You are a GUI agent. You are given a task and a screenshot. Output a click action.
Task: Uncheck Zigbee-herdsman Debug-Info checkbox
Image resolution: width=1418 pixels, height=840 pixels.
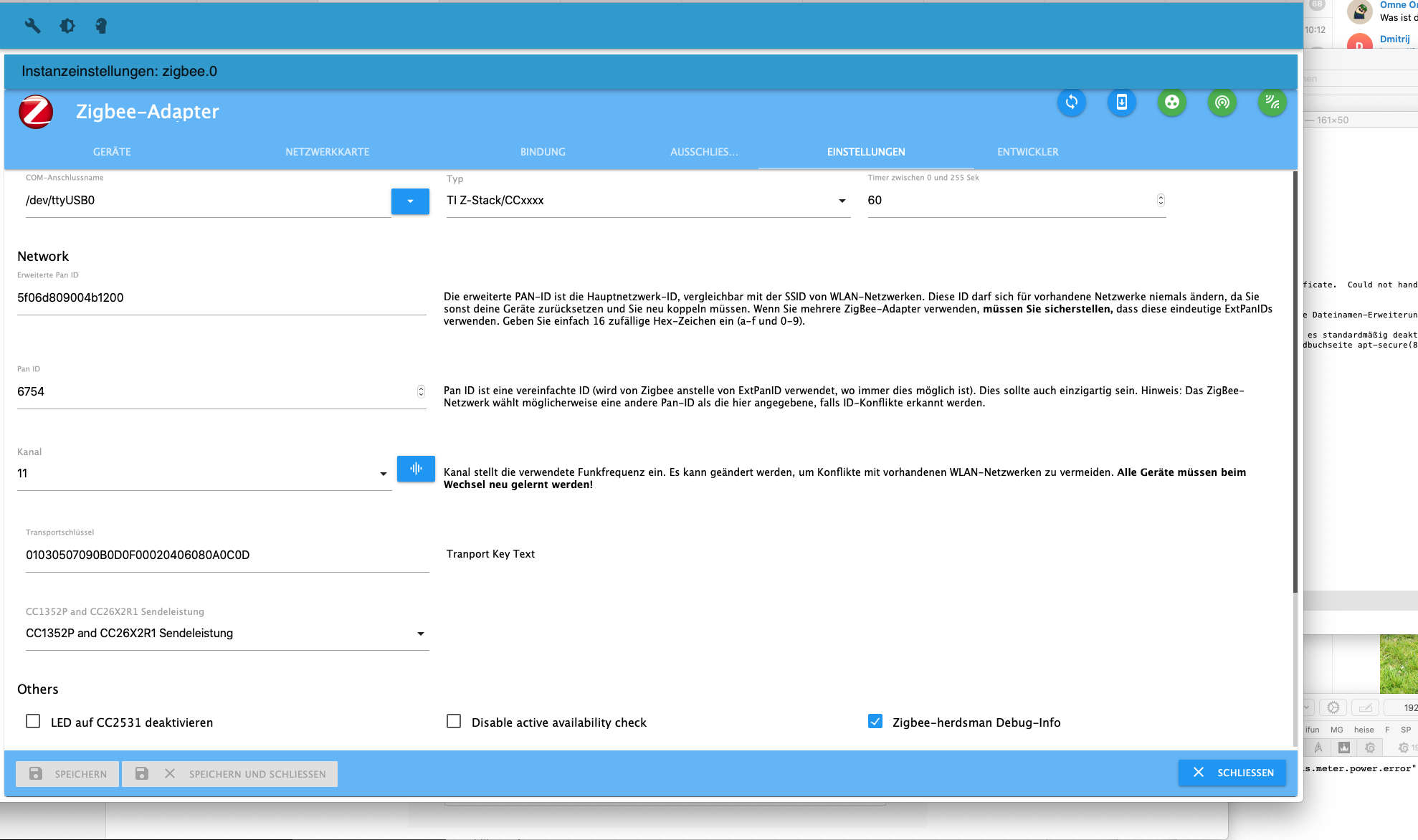point(875,721)
